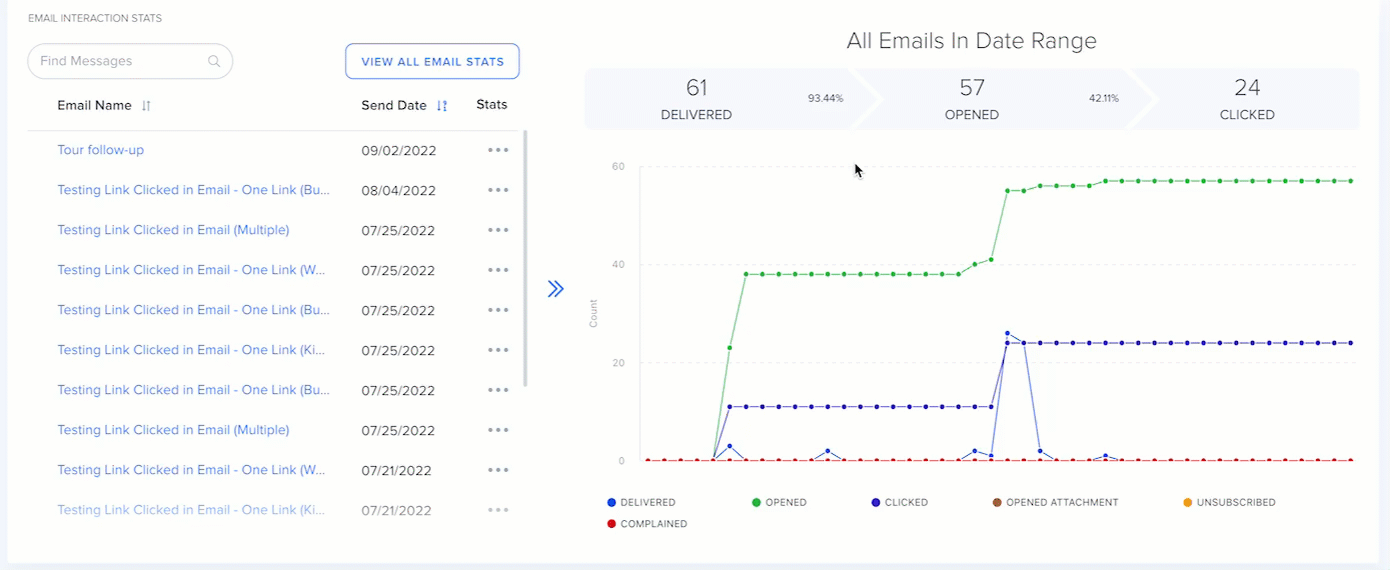Open stats menu for Tour follow-up email
The image size is (1390, 570).
click(498, 150)
